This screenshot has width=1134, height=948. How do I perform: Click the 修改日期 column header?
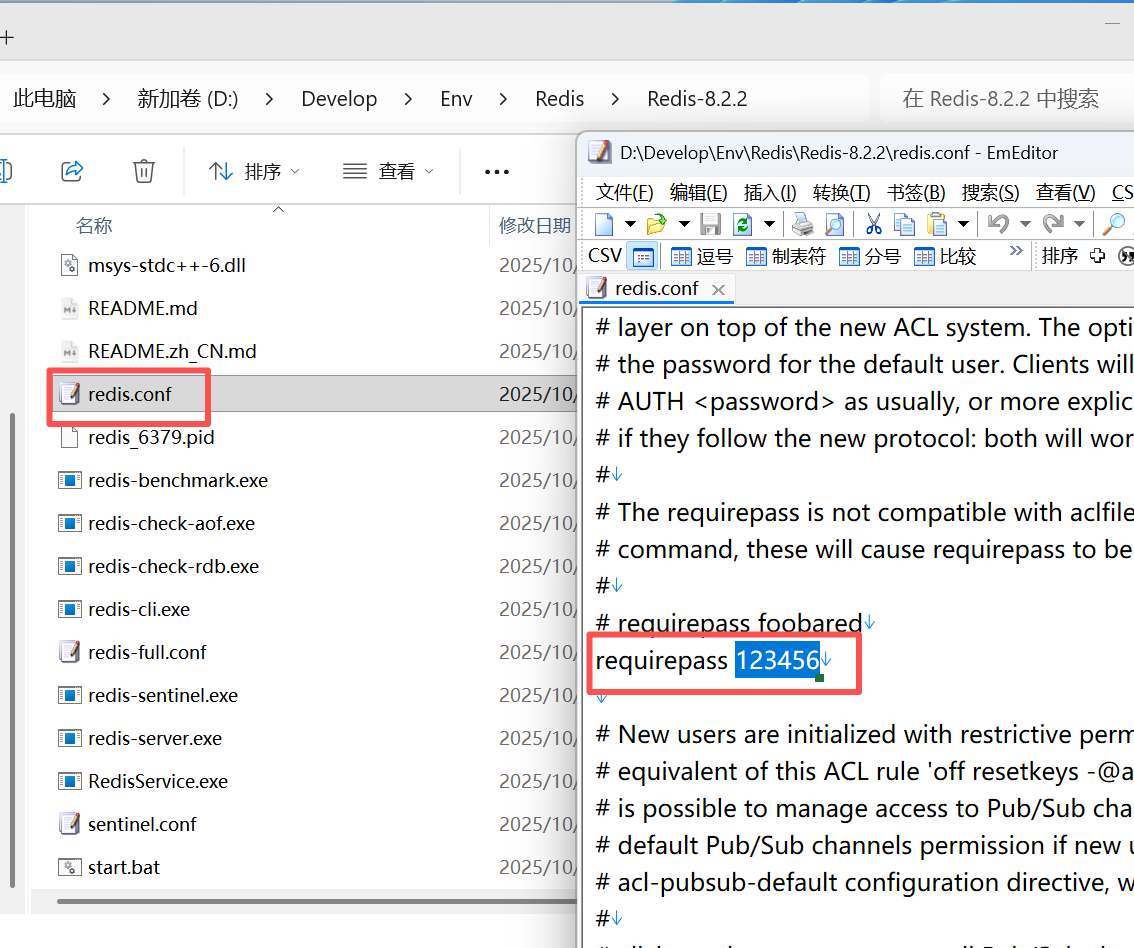535,226
